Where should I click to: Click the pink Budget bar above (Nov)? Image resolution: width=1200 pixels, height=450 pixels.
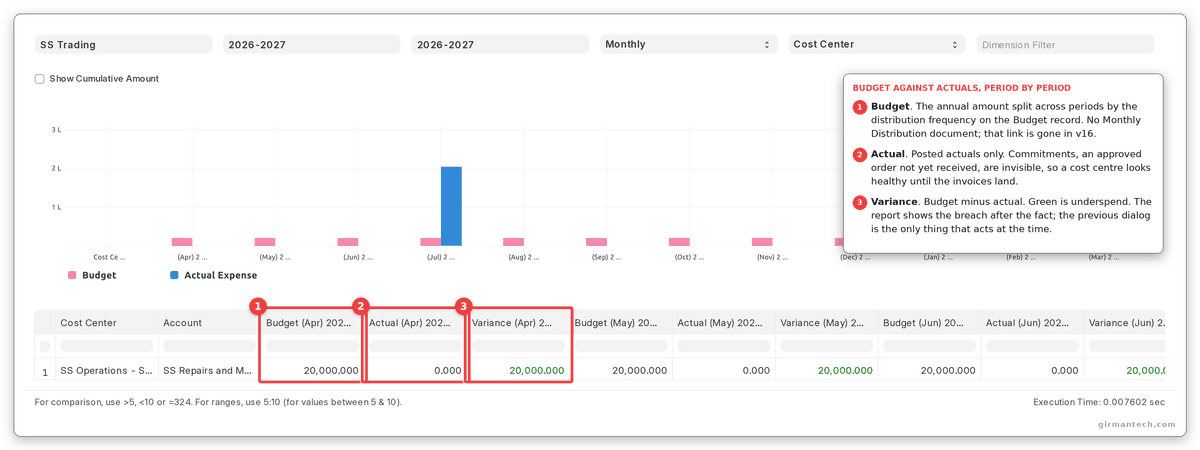pos(762,242)
